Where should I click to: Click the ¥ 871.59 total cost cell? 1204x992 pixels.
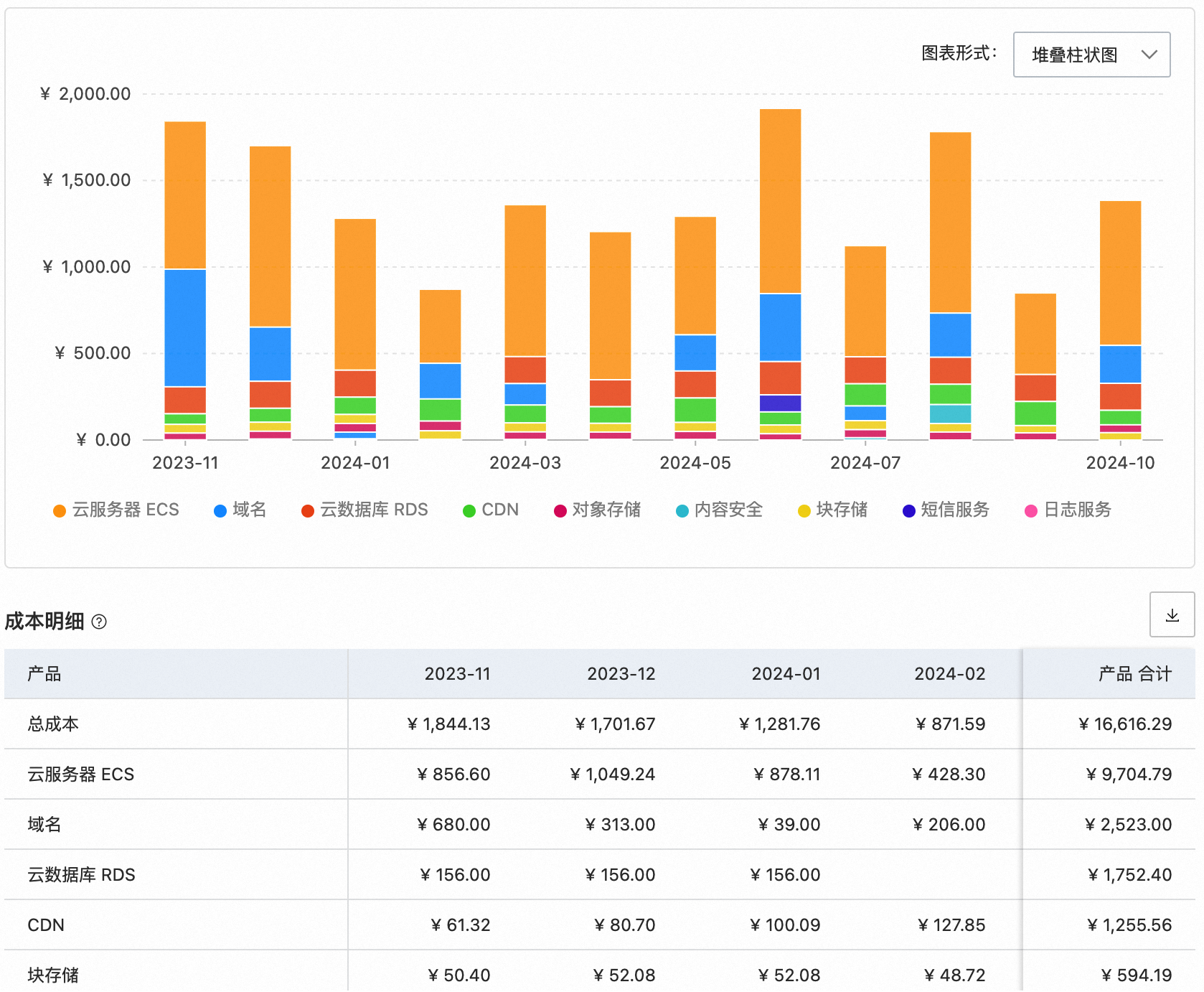tap(950, 724)
